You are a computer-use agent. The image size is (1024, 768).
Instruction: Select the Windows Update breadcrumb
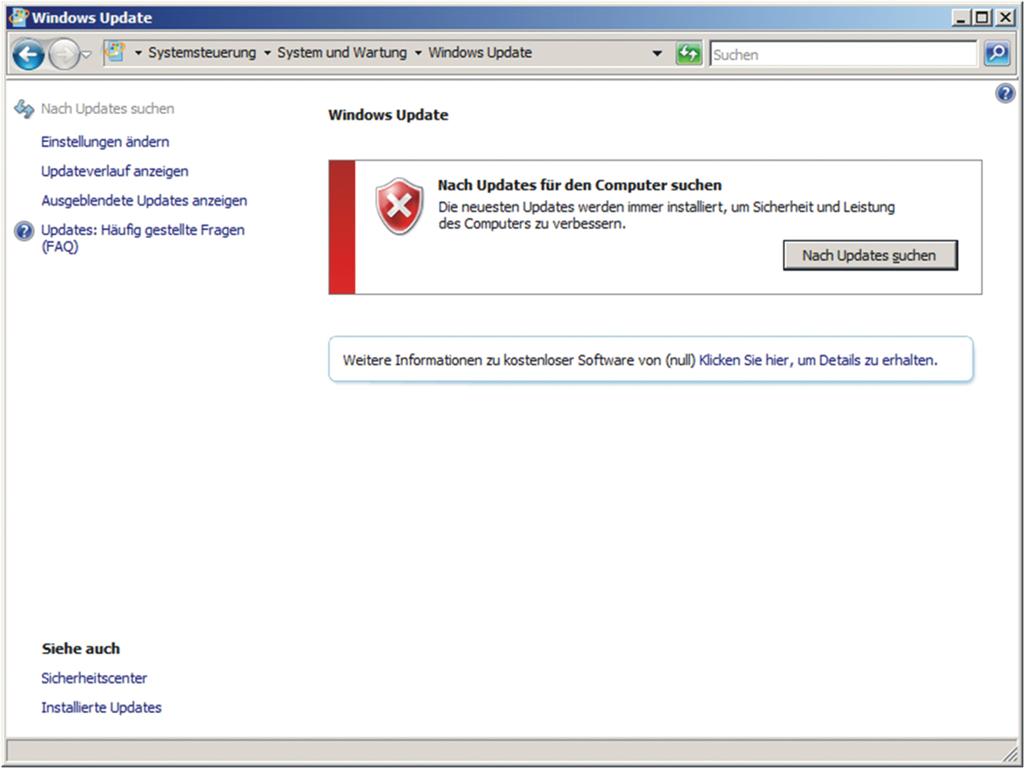(480, 52)
